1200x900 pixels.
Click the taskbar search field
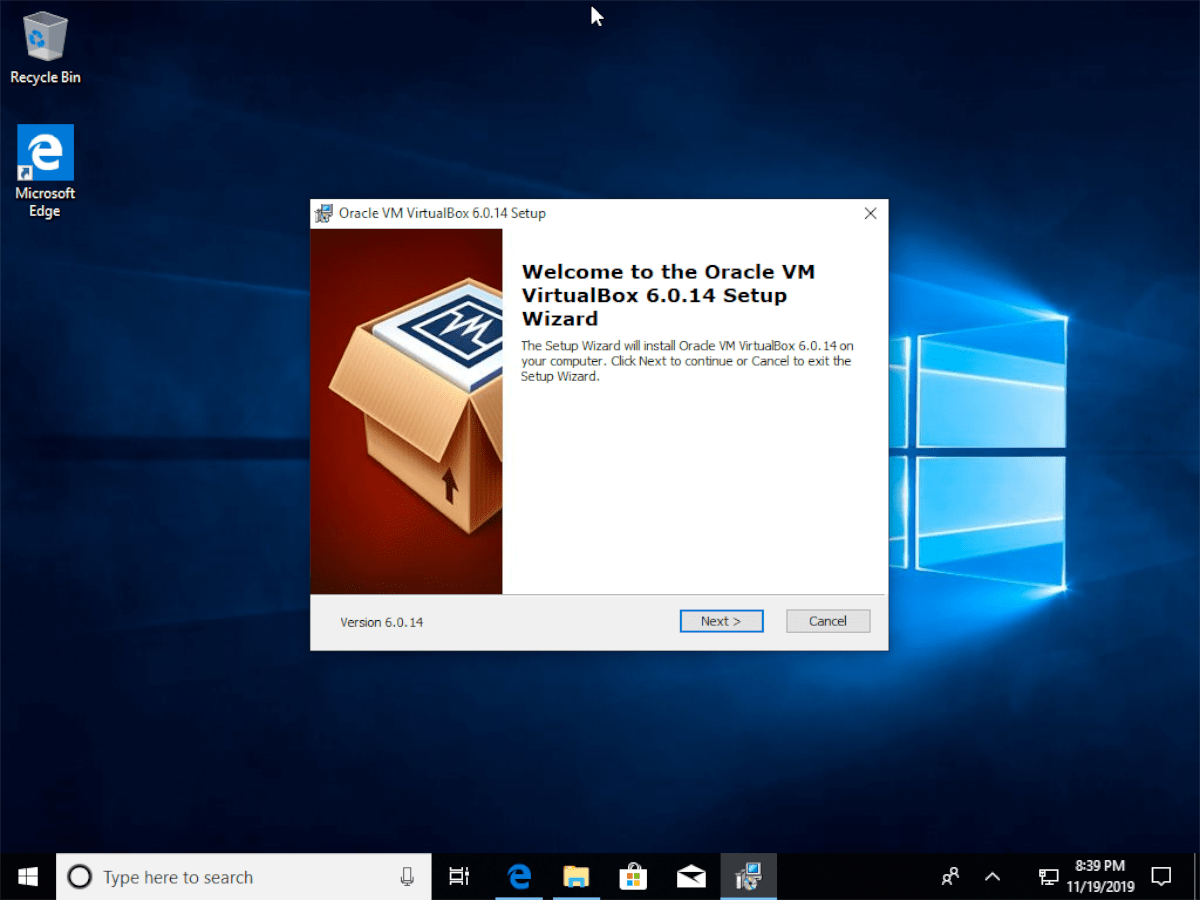tap(240, 876)
